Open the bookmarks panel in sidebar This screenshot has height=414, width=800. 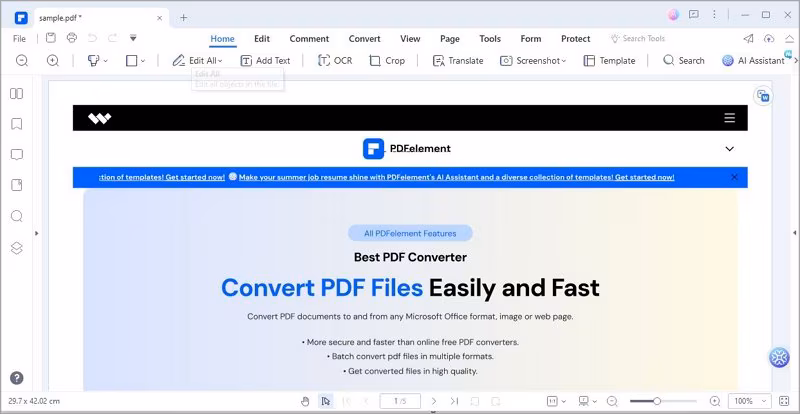click(x=17, y=124)
